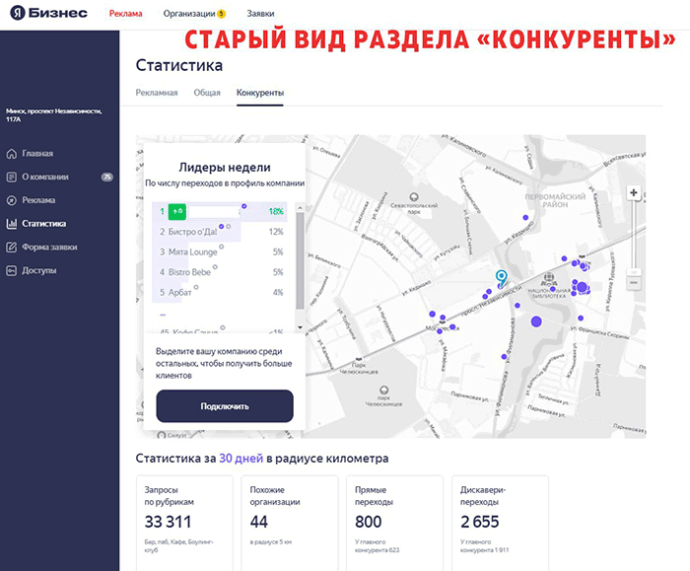690x571 pixels.
Task: Click the Статистика chart icon
Action: point(11,223)
